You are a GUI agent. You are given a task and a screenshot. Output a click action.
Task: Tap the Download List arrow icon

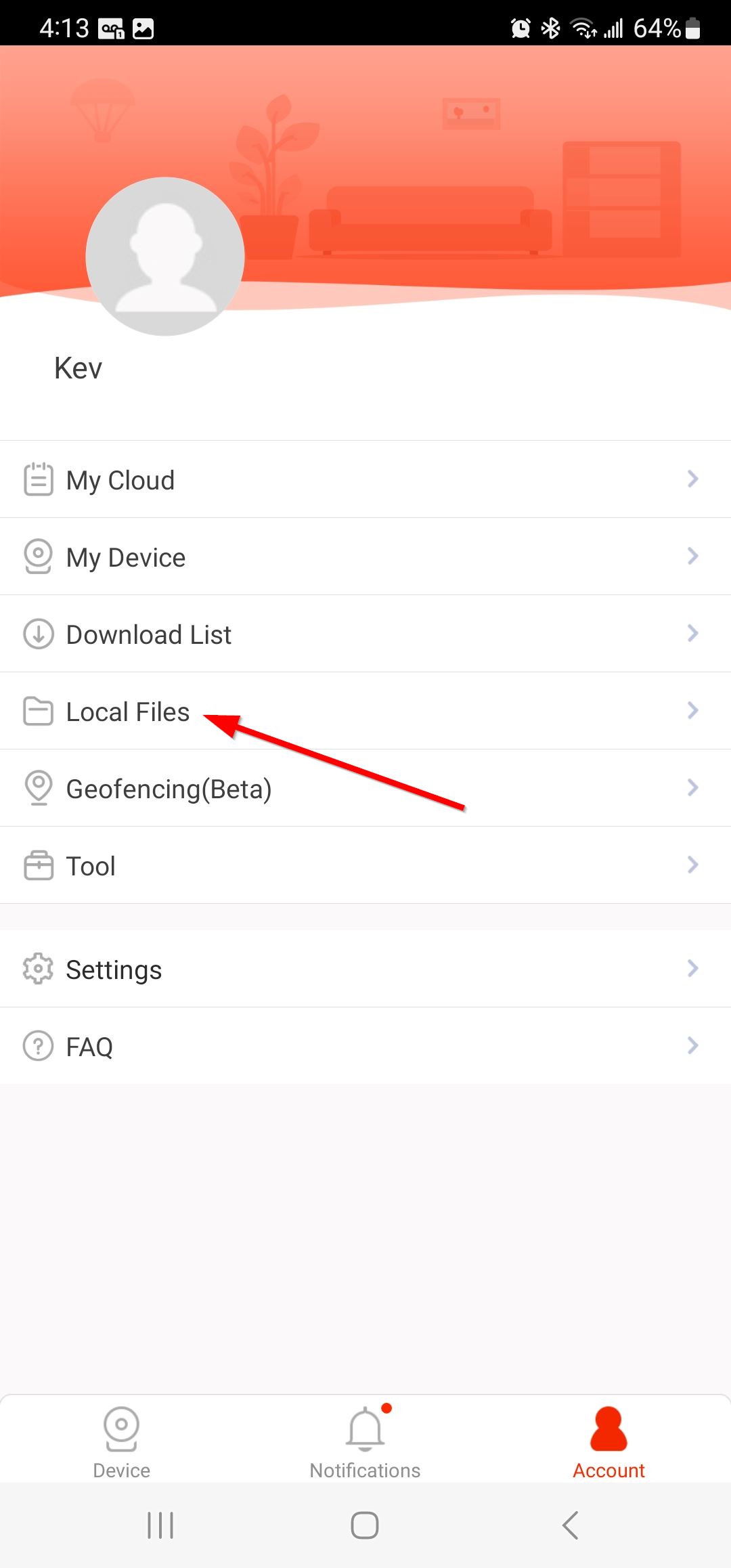pyautogui.click(x=39, y=634)
